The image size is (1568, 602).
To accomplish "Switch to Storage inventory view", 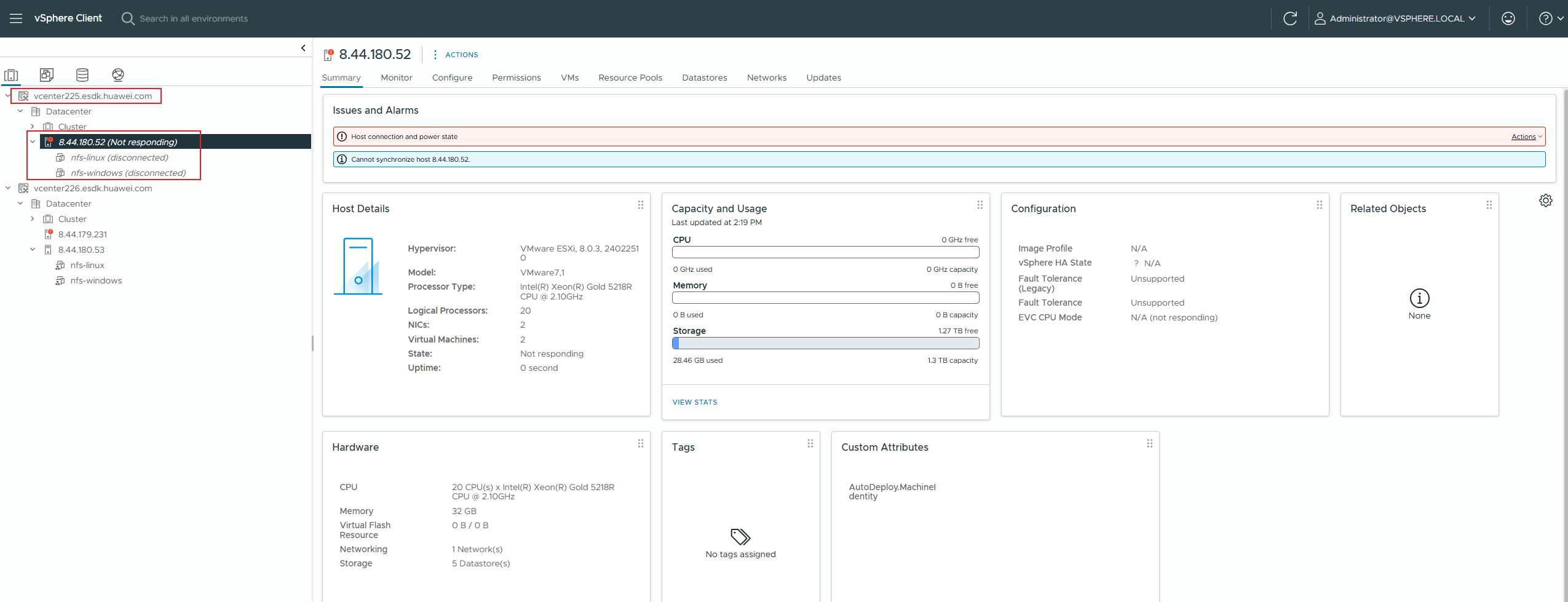I will [x=82, y=75].
